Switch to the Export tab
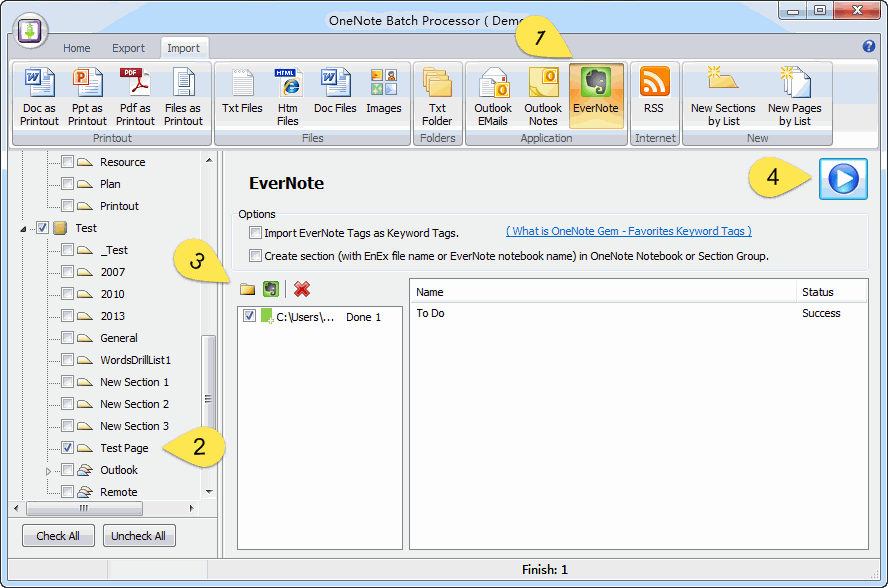 pyautogui.click(x=128, y=46)
